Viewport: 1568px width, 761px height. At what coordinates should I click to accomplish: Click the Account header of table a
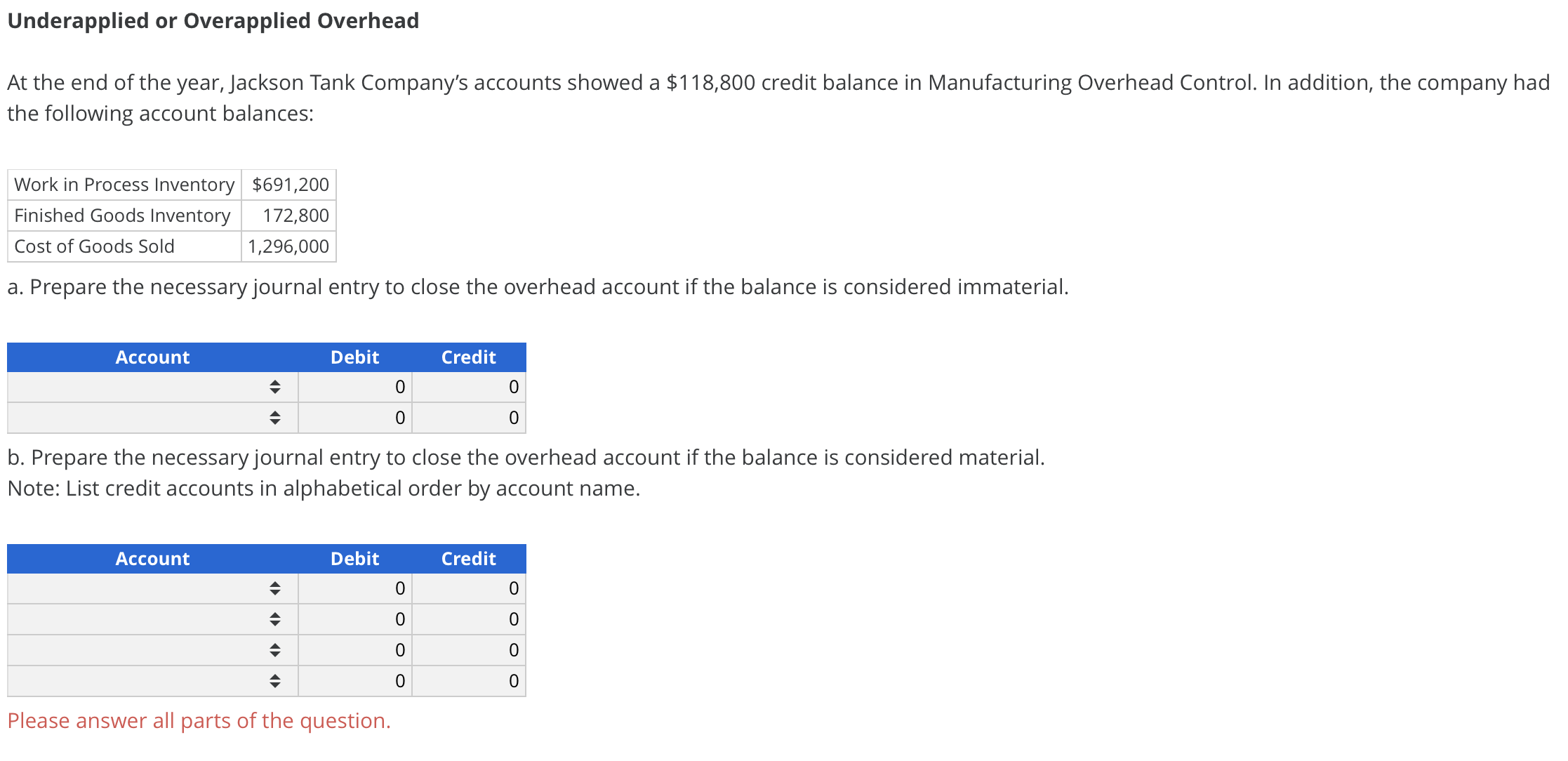(x=152, y=357)
